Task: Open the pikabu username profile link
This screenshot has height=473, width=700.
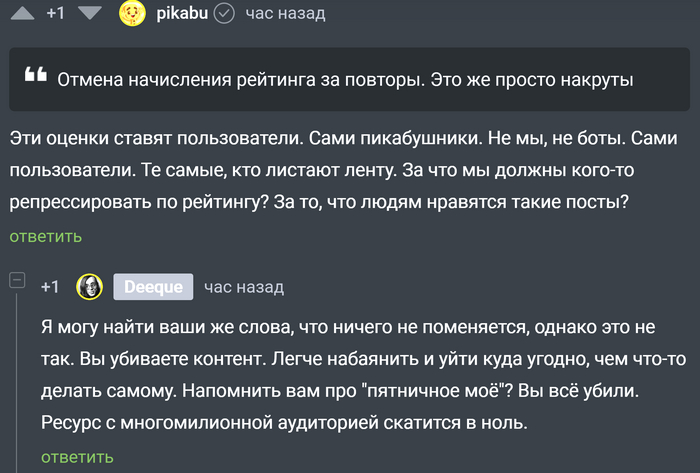Action: pos(181,14)
